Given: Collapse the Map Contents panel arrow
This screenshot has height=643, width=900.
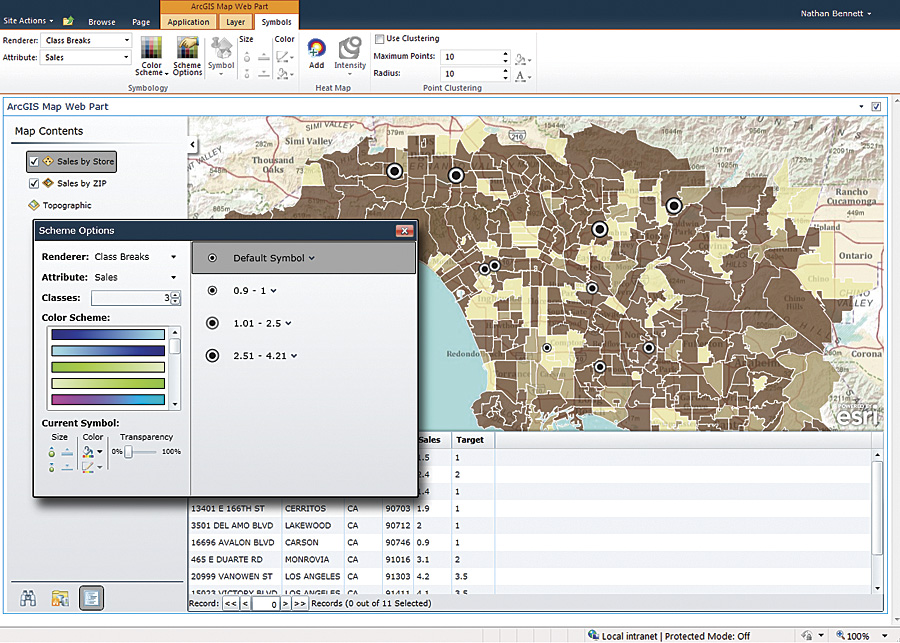Looking at the screenshot, I should tap(193, 145).
